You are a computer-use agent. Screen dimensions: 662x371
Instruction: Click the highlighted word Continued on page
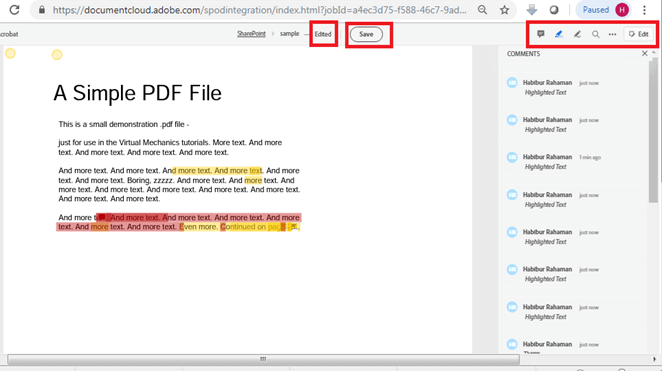[x=252, y=227]
